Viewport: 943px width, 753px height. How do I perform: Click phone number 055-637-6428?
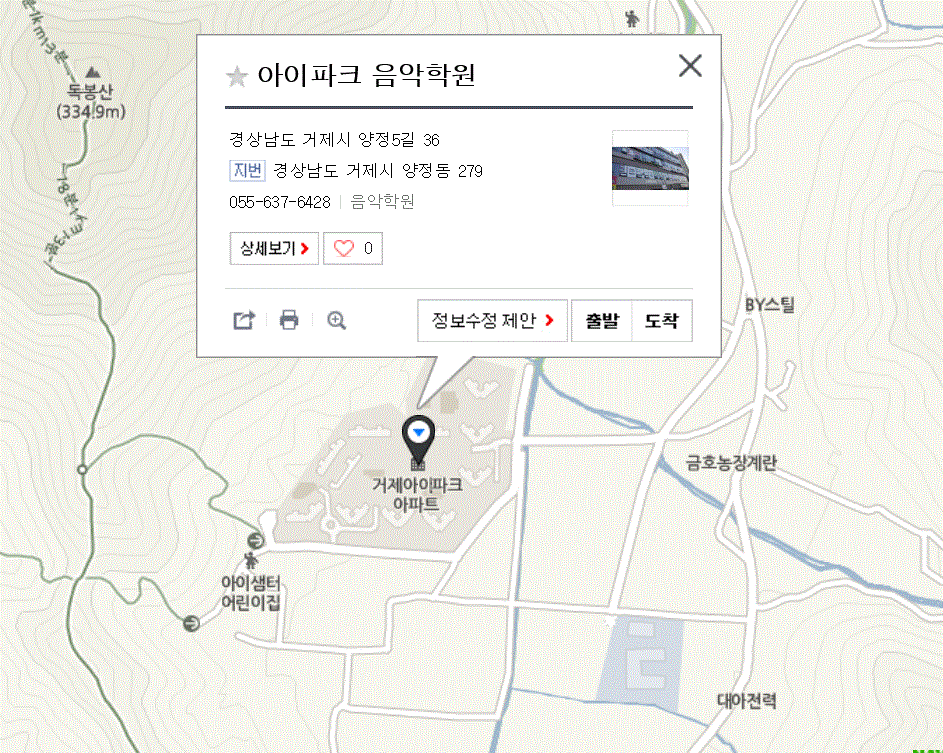(280, 202)
